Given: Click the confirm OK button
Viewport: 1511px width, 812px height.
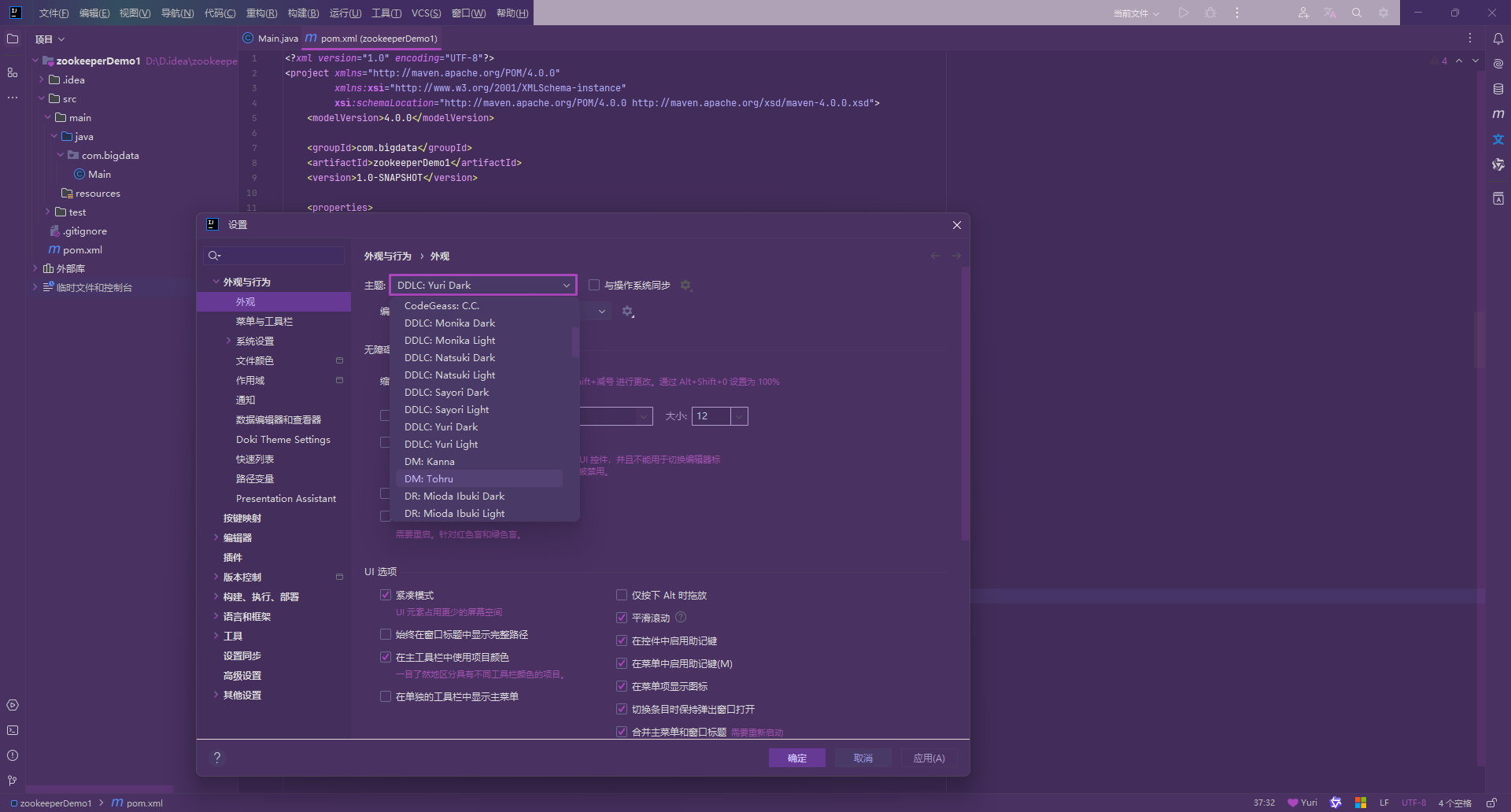Looking at the screenshot, I should tap(797, 758).
